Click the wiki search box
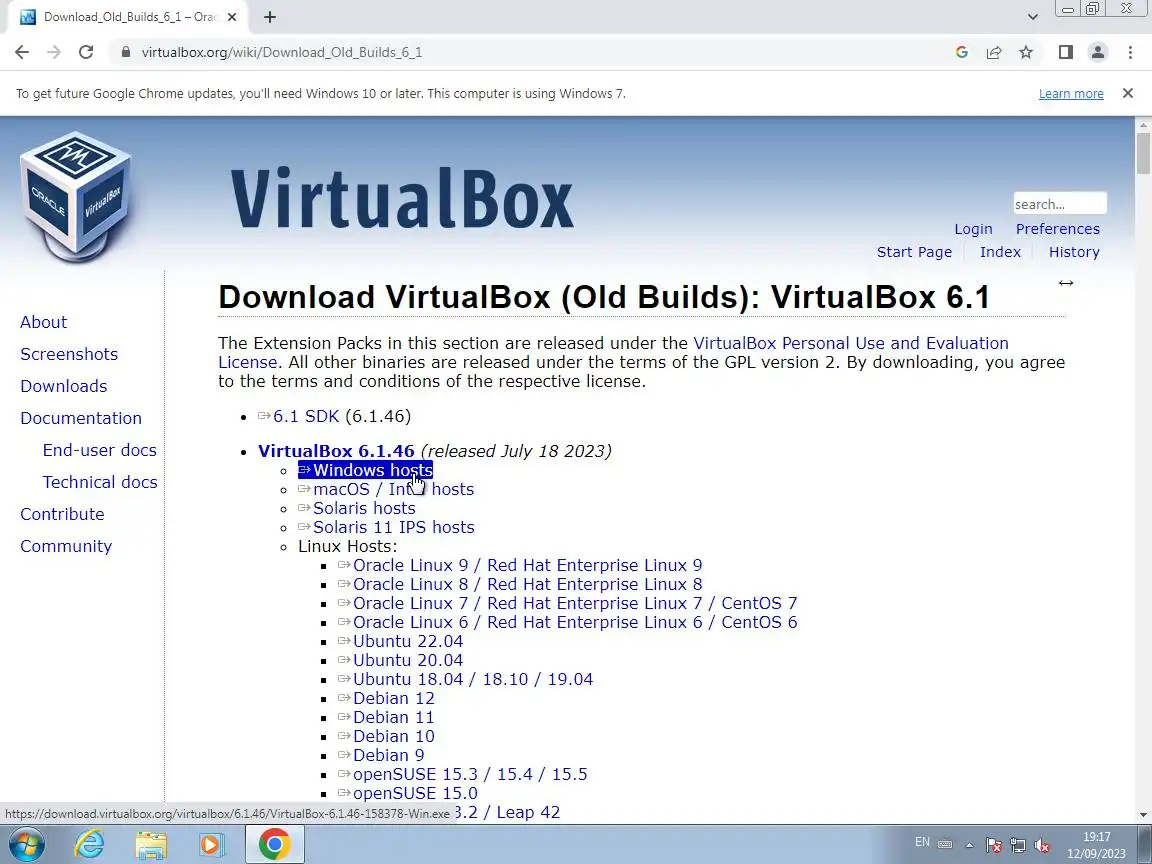 1059,204
